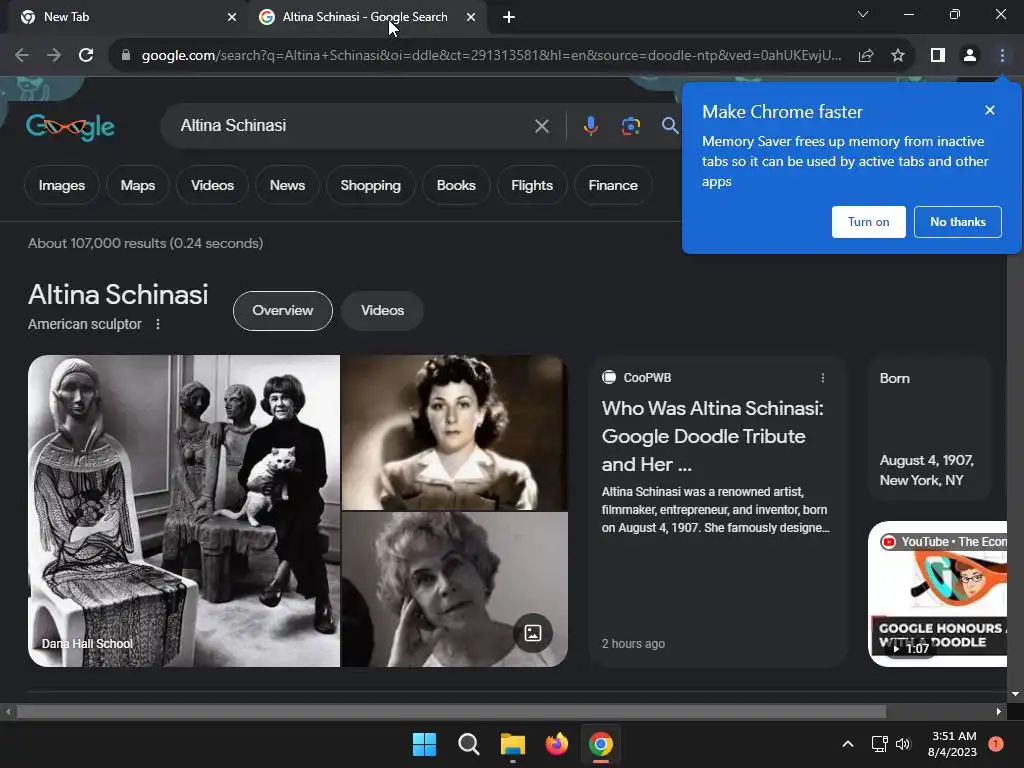Switch to the Videos search filter
1024x768 pixels.
click(212, 185)
